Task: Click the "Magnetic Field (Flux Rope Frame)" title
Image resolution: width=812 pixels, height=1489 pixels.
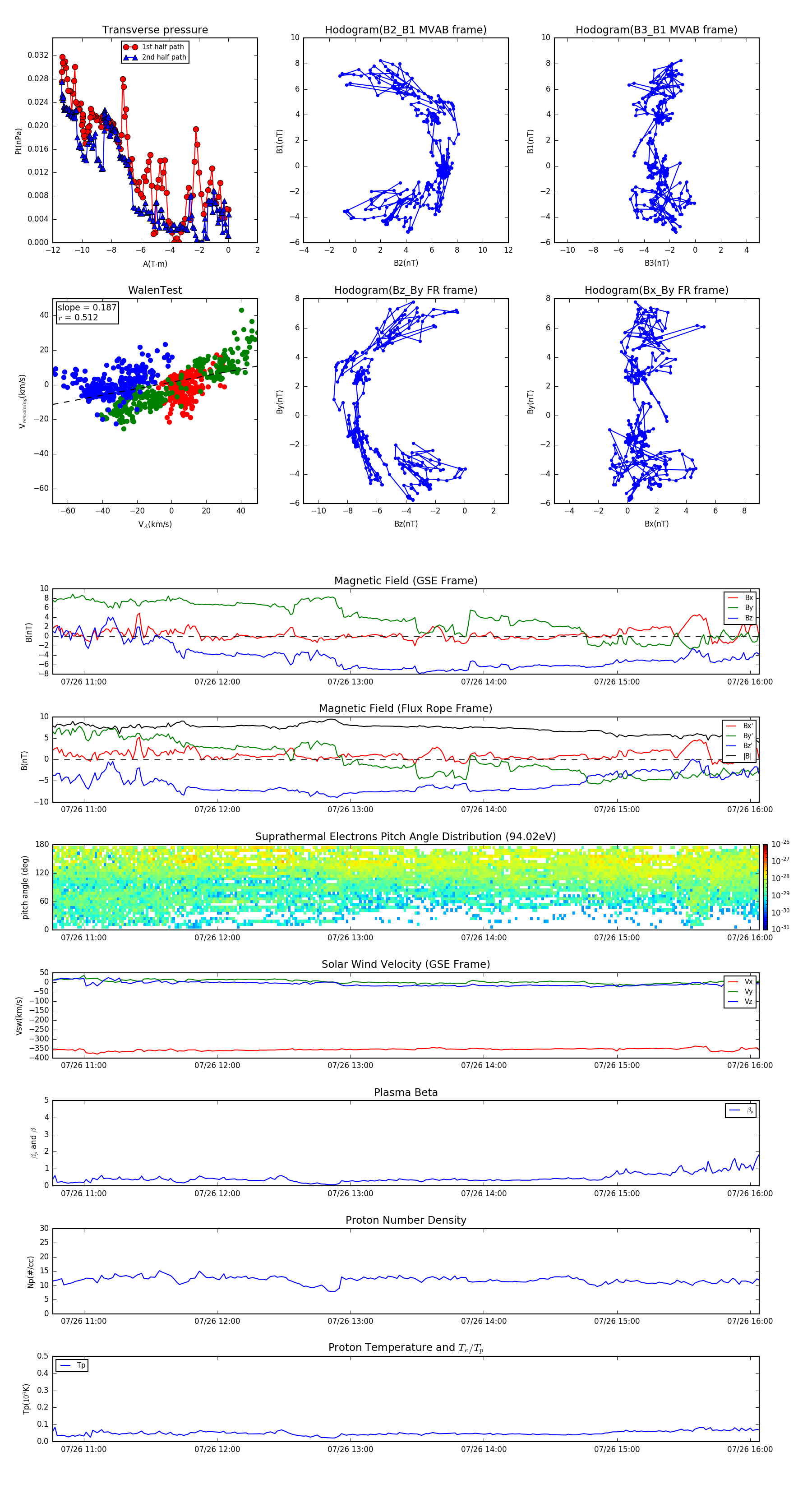Action: 406,709
